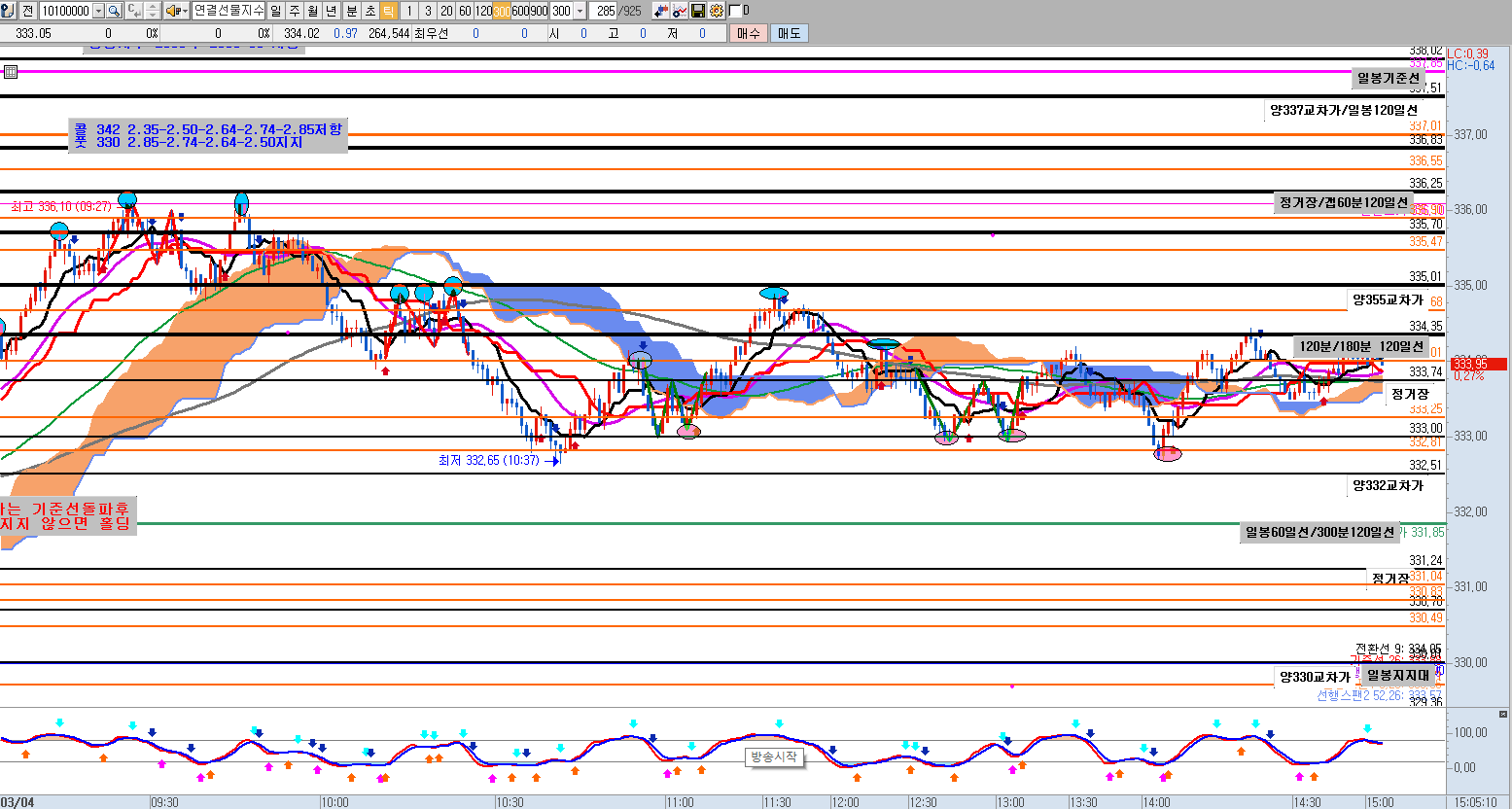
Task: Choose the 20 interval preset
Action: 446,11
